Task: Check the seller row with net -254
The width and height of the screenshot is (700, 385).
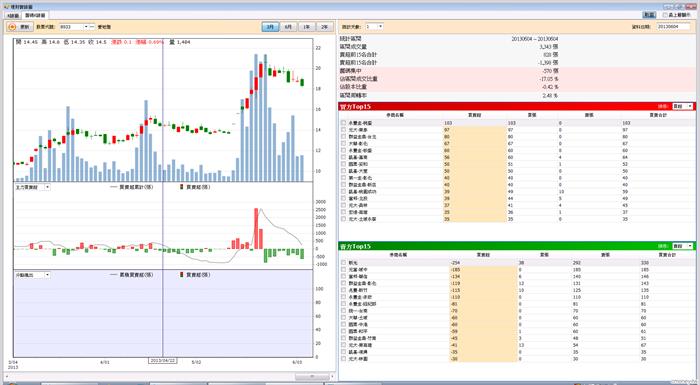Action: click(x=343, y=263)
